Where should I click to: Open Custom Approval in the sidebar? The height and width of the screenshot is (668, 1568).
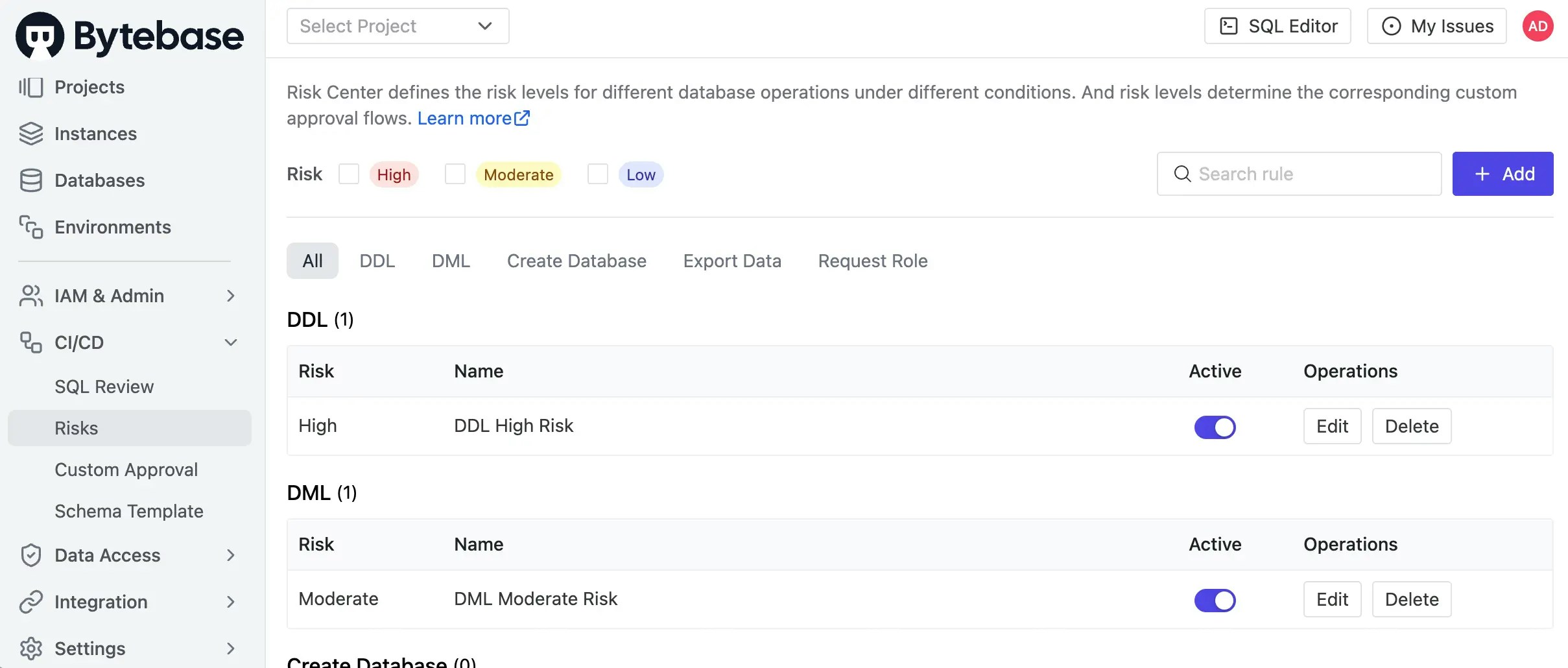(x=126, y=470)
